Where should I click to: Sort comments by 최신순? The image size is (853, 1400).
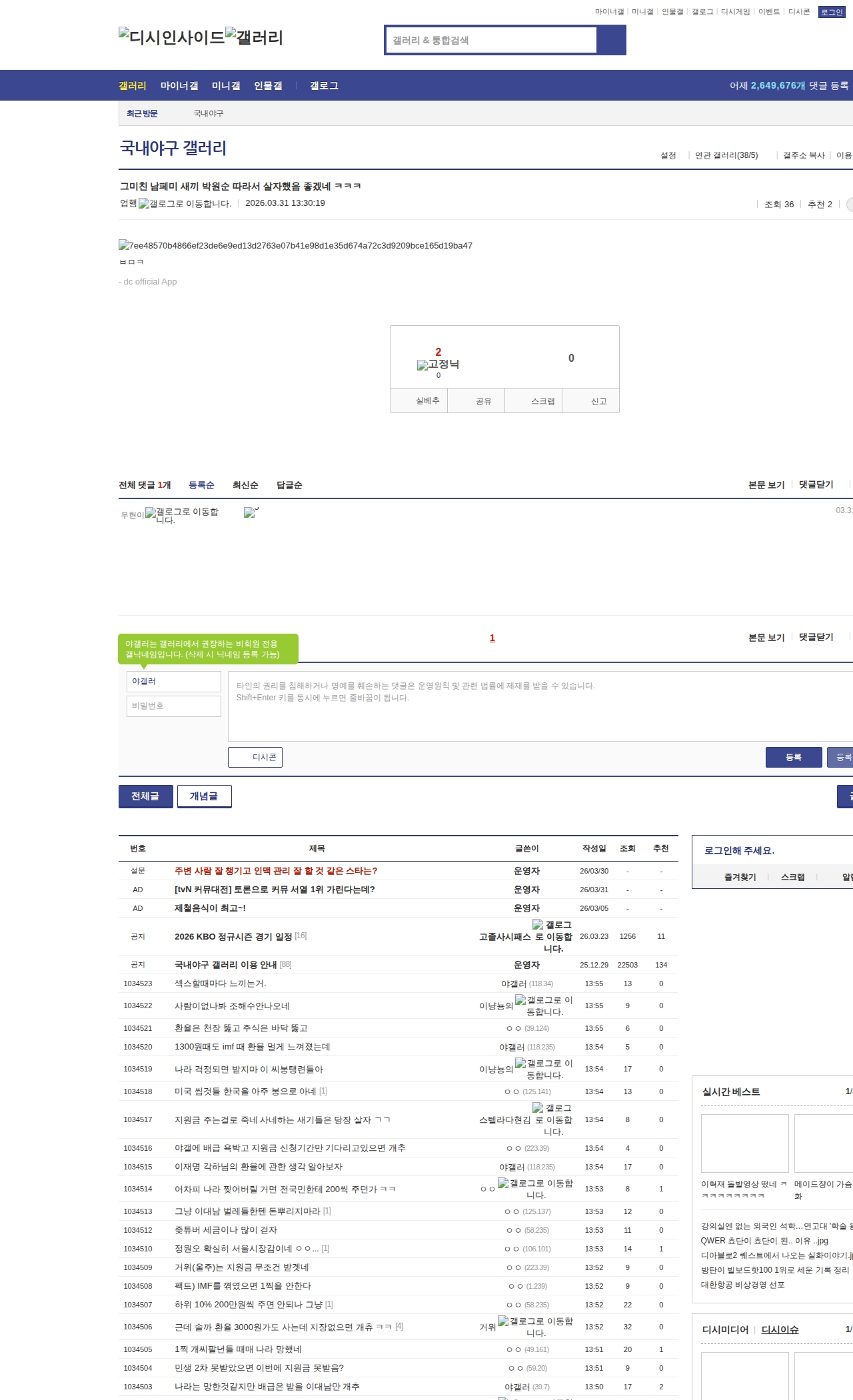[x=245, y=485]
